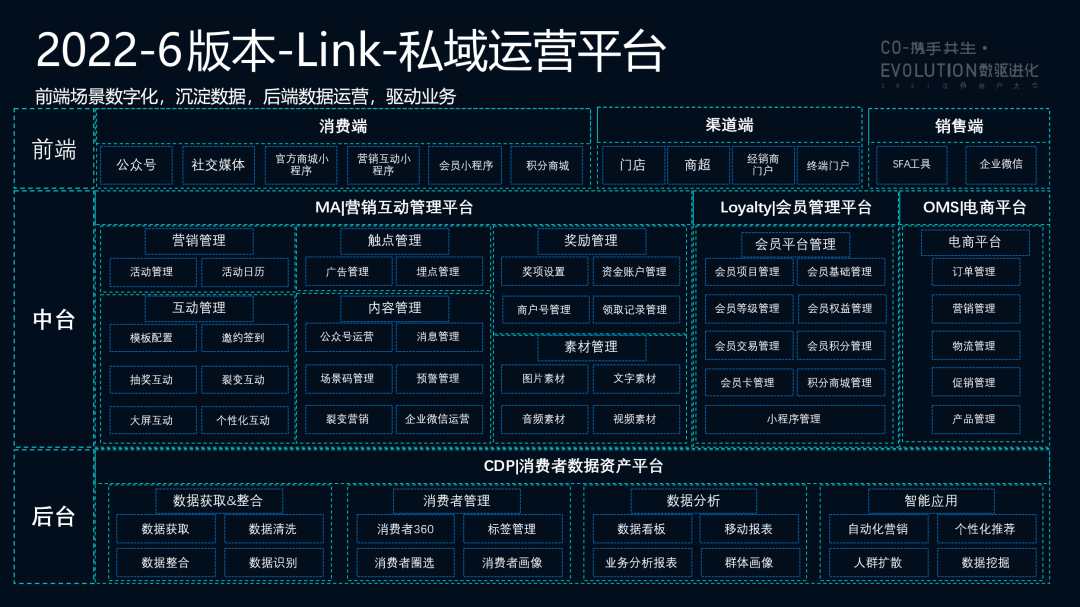Select the 抽奖互动 box
The image size is (1080, 607).
(152, 380)
